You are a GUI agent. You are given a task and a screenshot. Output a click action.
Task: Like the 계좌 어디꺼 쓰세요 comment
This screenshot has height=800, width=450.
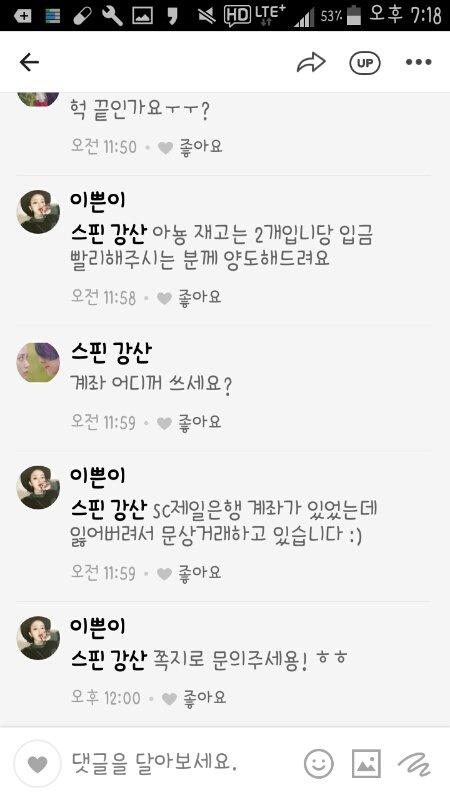190,422
